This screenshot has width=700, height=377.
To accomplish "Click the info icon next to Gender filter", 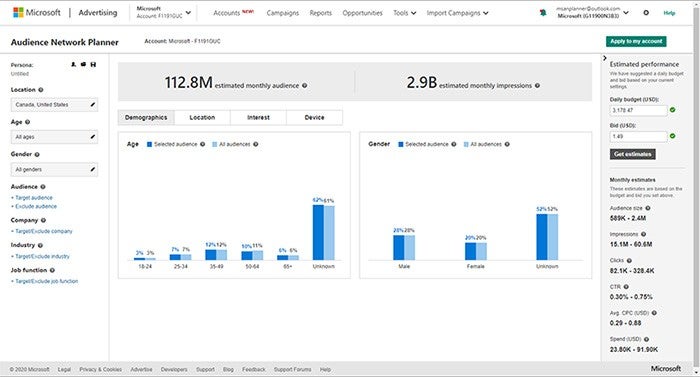I will (37, 155).
